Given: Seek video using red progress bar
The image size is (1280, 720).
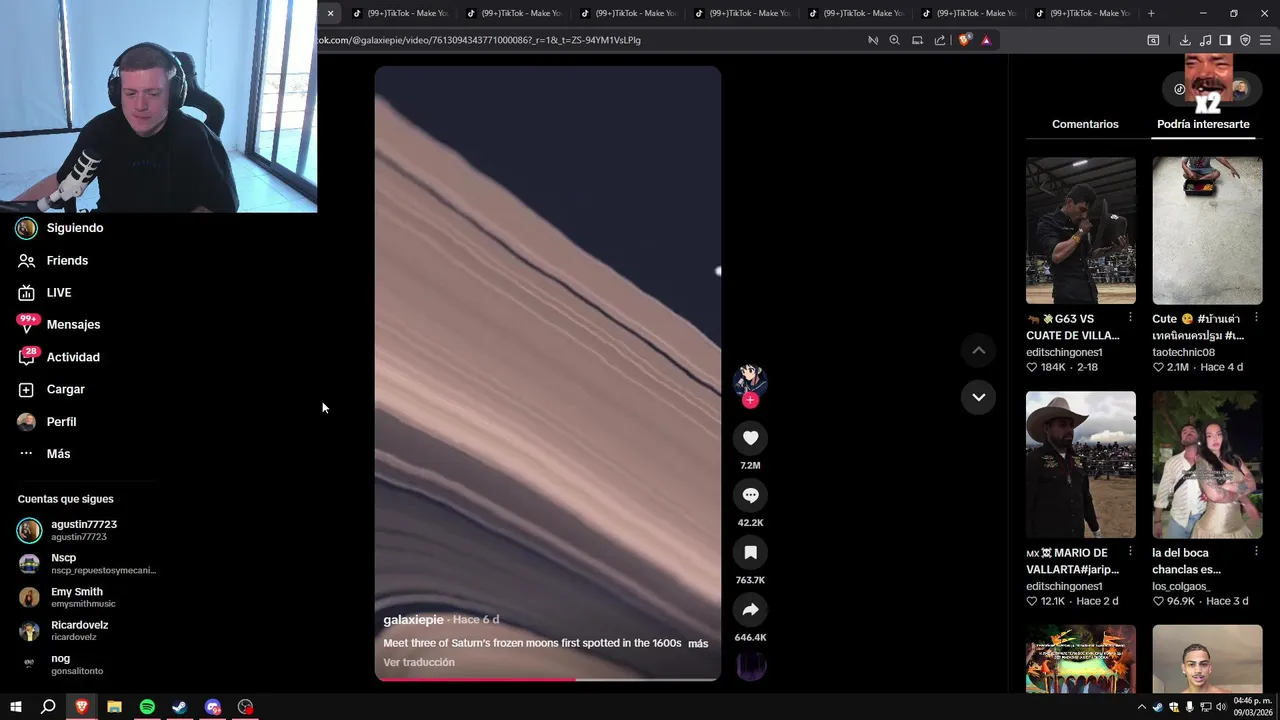Looking at the screenshot, I should [547, 679].
